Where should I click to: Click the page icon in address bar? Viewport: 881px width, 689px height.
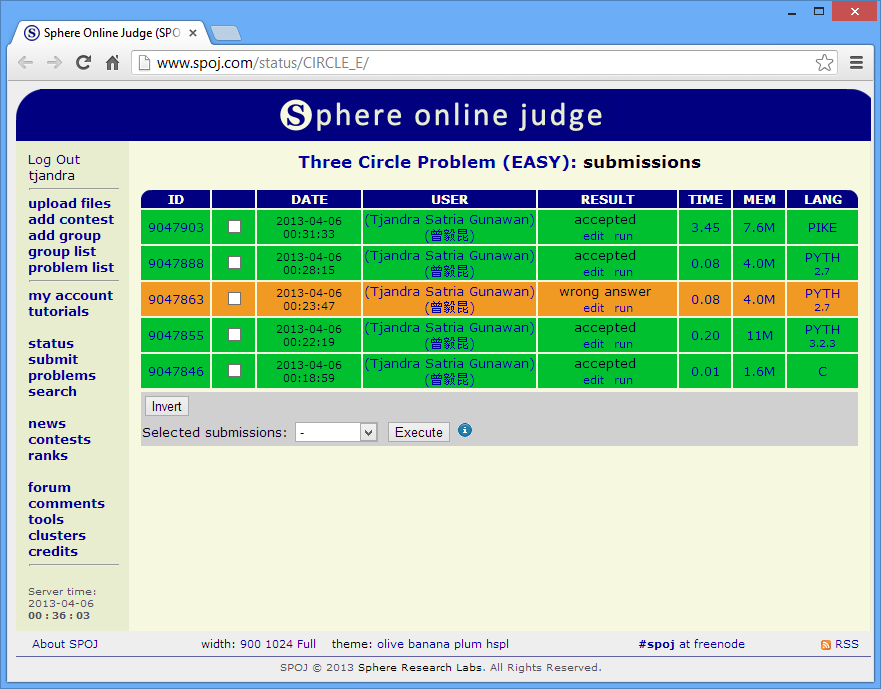tap(144, 62)
